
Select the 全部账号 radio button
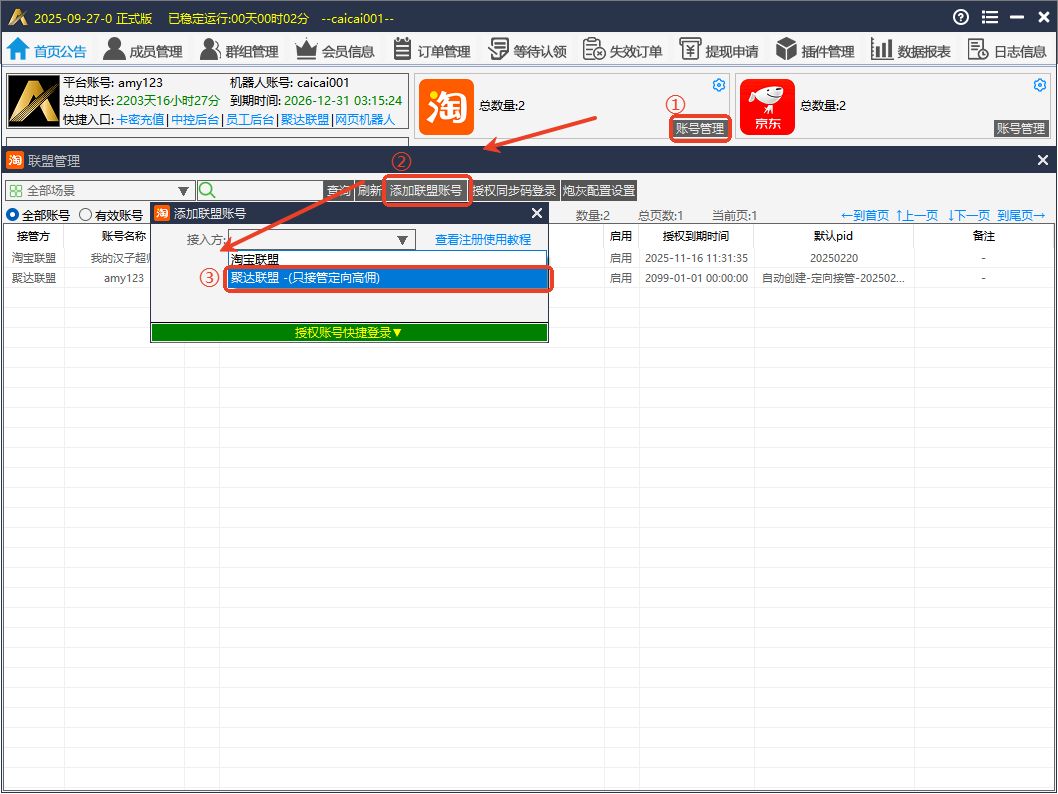pos(13,215)
